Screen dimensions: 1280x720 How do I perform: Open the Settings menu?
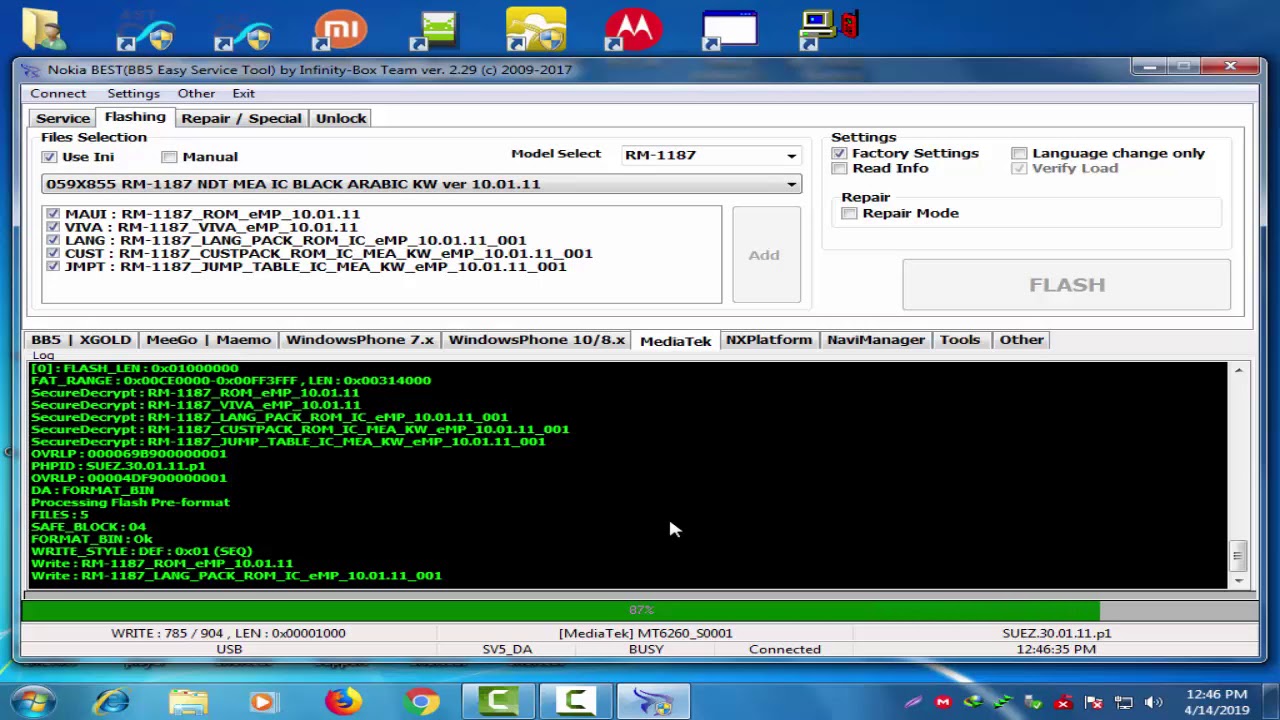(x=133, y=93)
